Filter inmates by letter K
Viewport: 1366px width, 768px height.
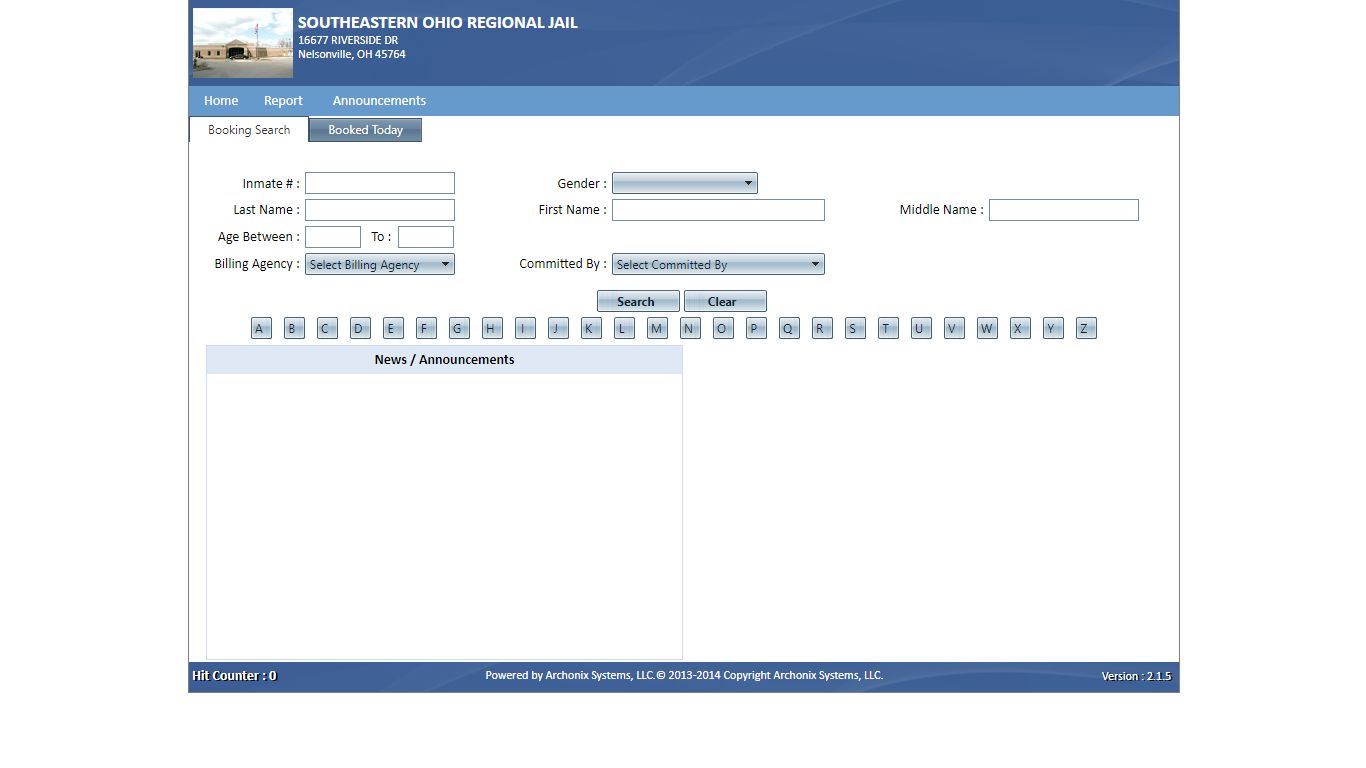pos(591,328)
